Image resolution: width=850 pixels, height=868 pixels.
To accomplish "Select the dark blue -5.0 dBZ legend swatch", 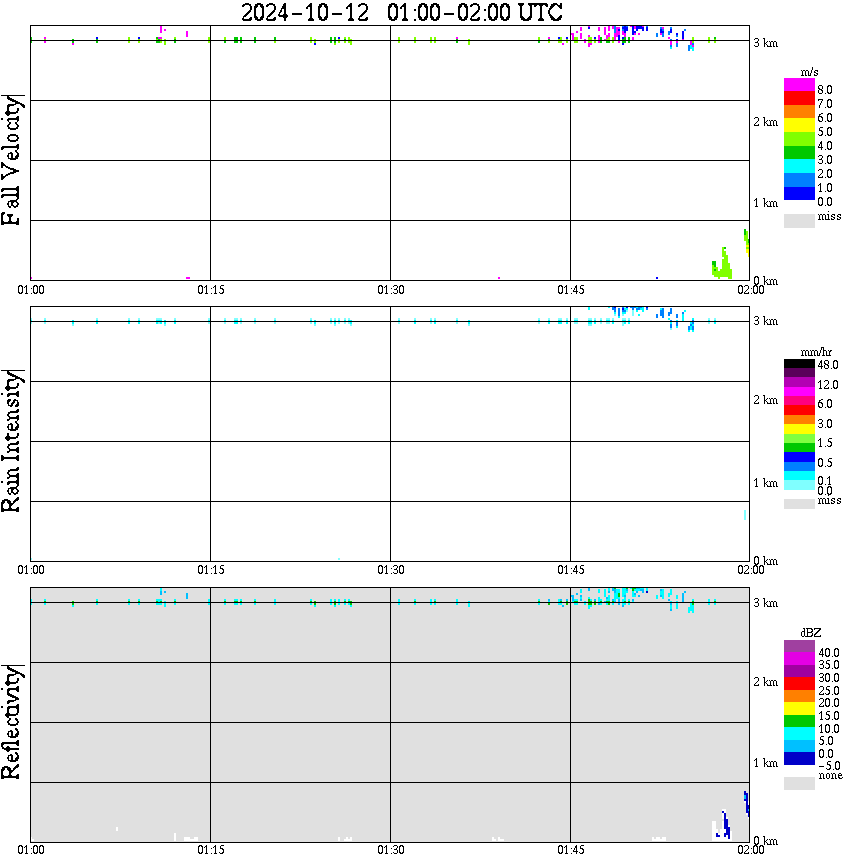I will [799, 759].
